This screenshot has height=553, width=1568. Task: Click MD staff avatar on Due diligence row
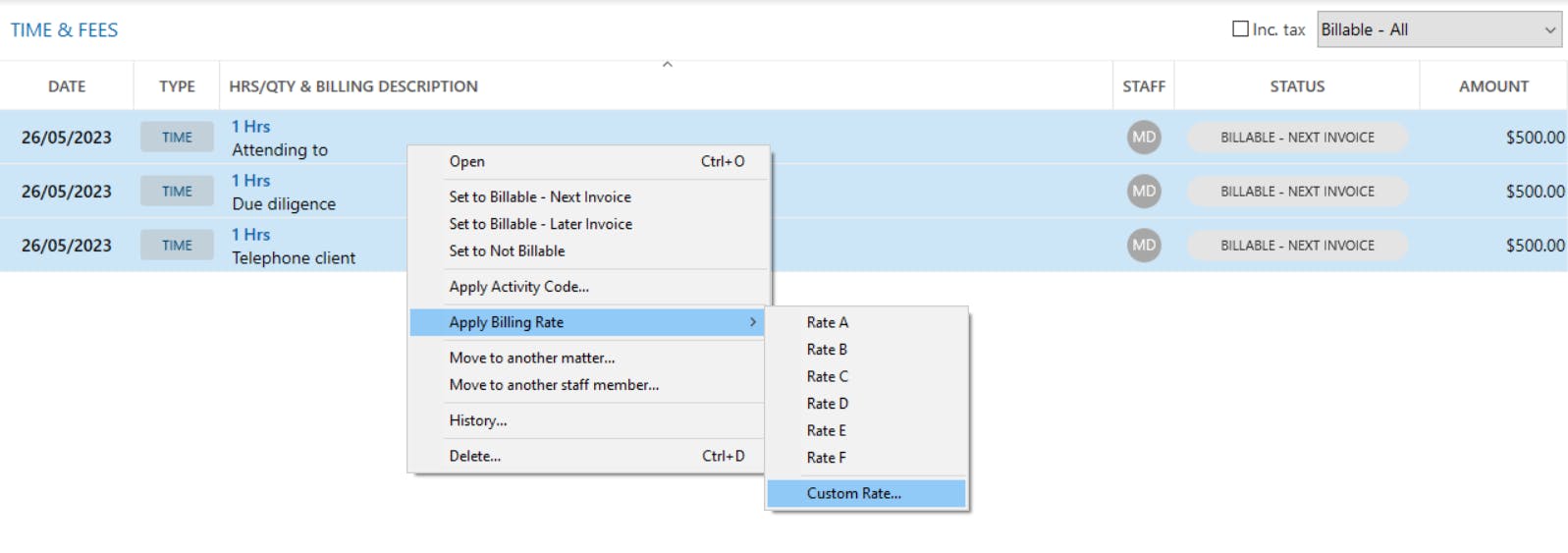(1144, 192)
